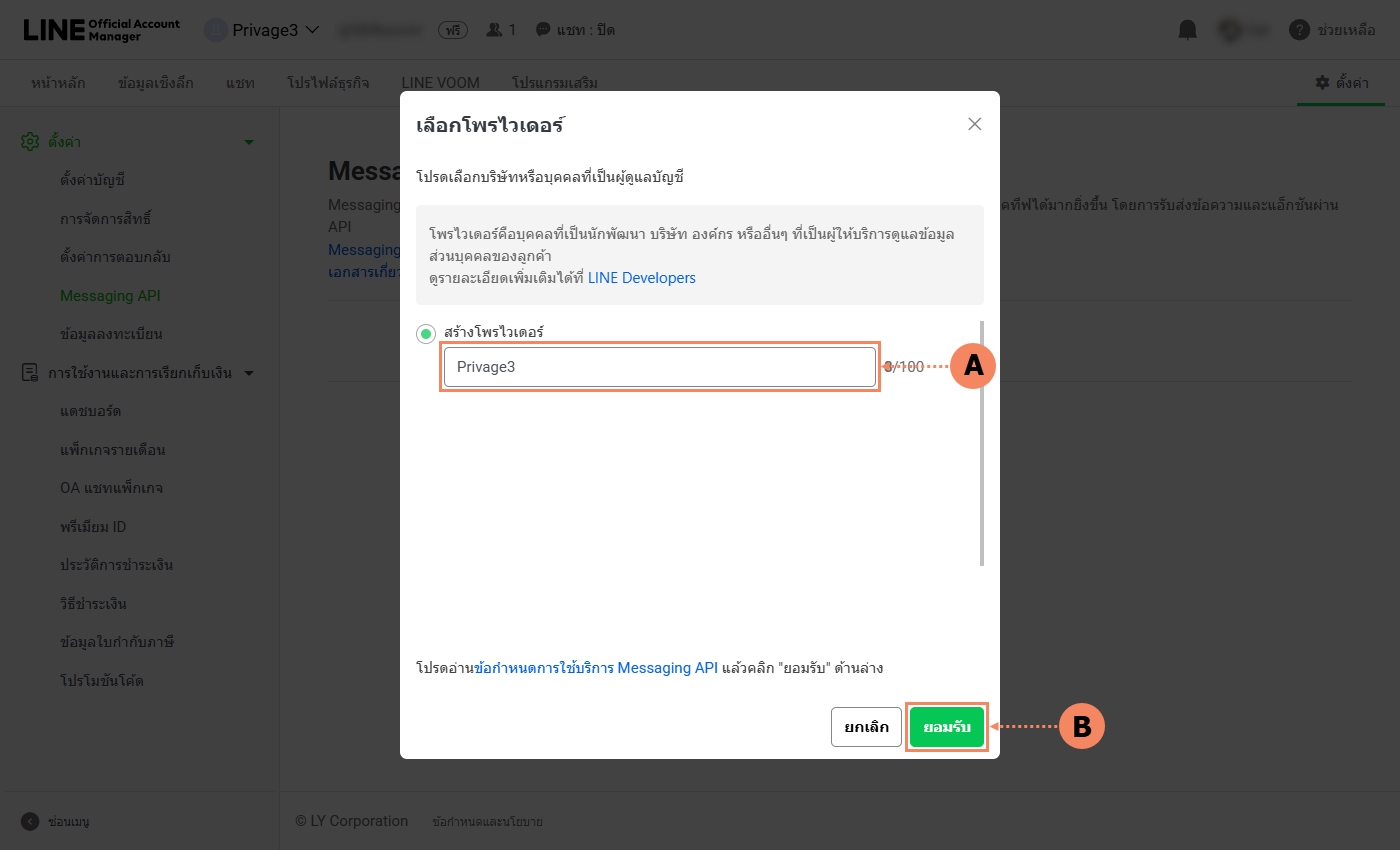Click the friends count people icon
1400x850 pixels.
tap(494, 30)
